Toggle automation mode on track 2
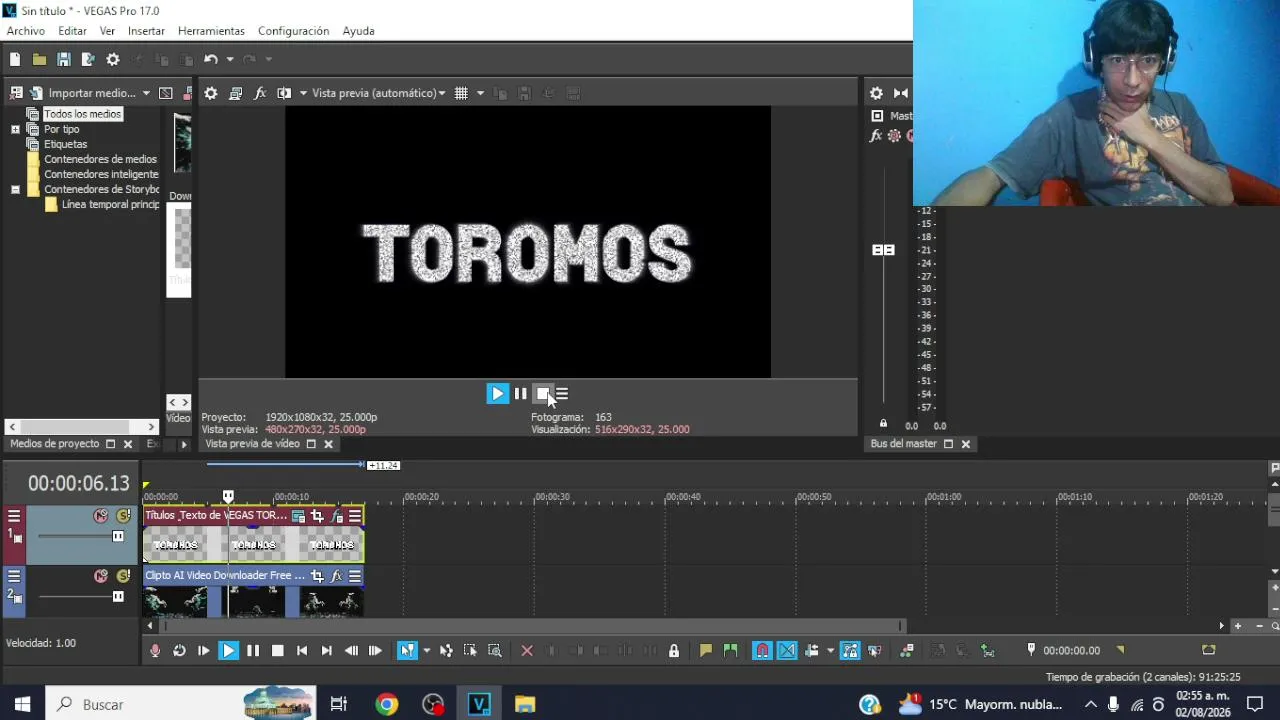The width and height of the screenshot is (1280, 720). pos(101,576)
